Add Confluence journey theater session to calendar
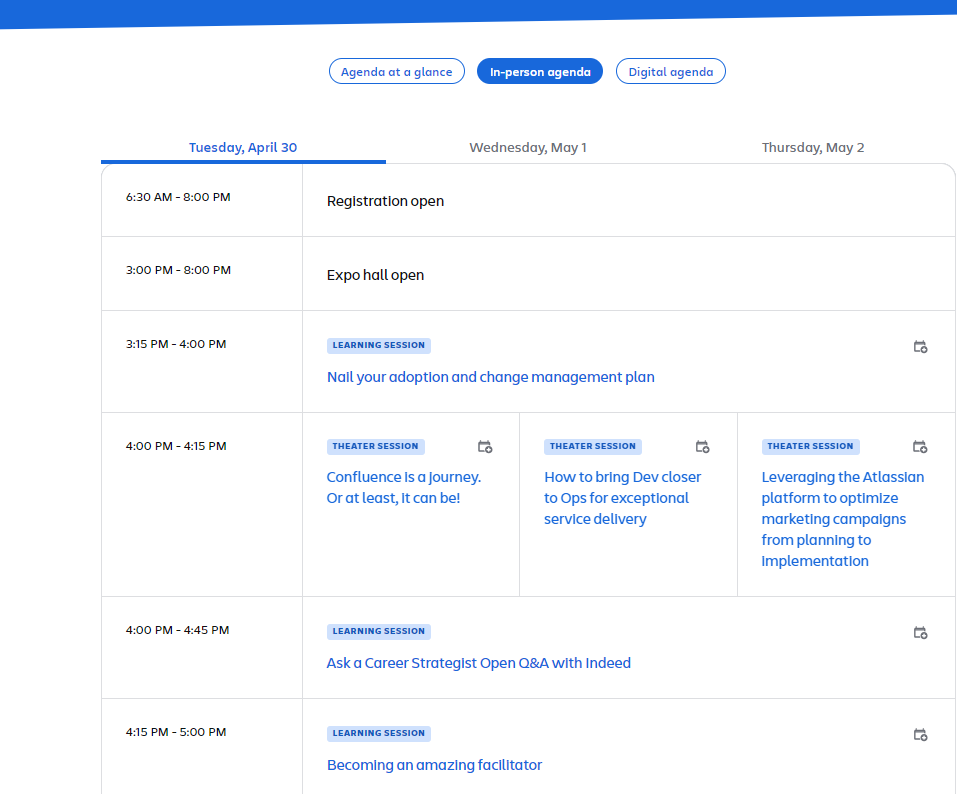The height and width of the screenshot is (794, 957). [485, 447]
